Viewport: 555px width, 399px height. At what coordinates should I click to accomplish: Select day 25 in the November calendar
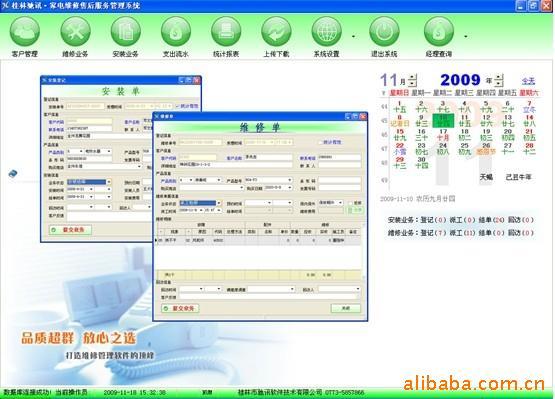click(x=464, y=148)
